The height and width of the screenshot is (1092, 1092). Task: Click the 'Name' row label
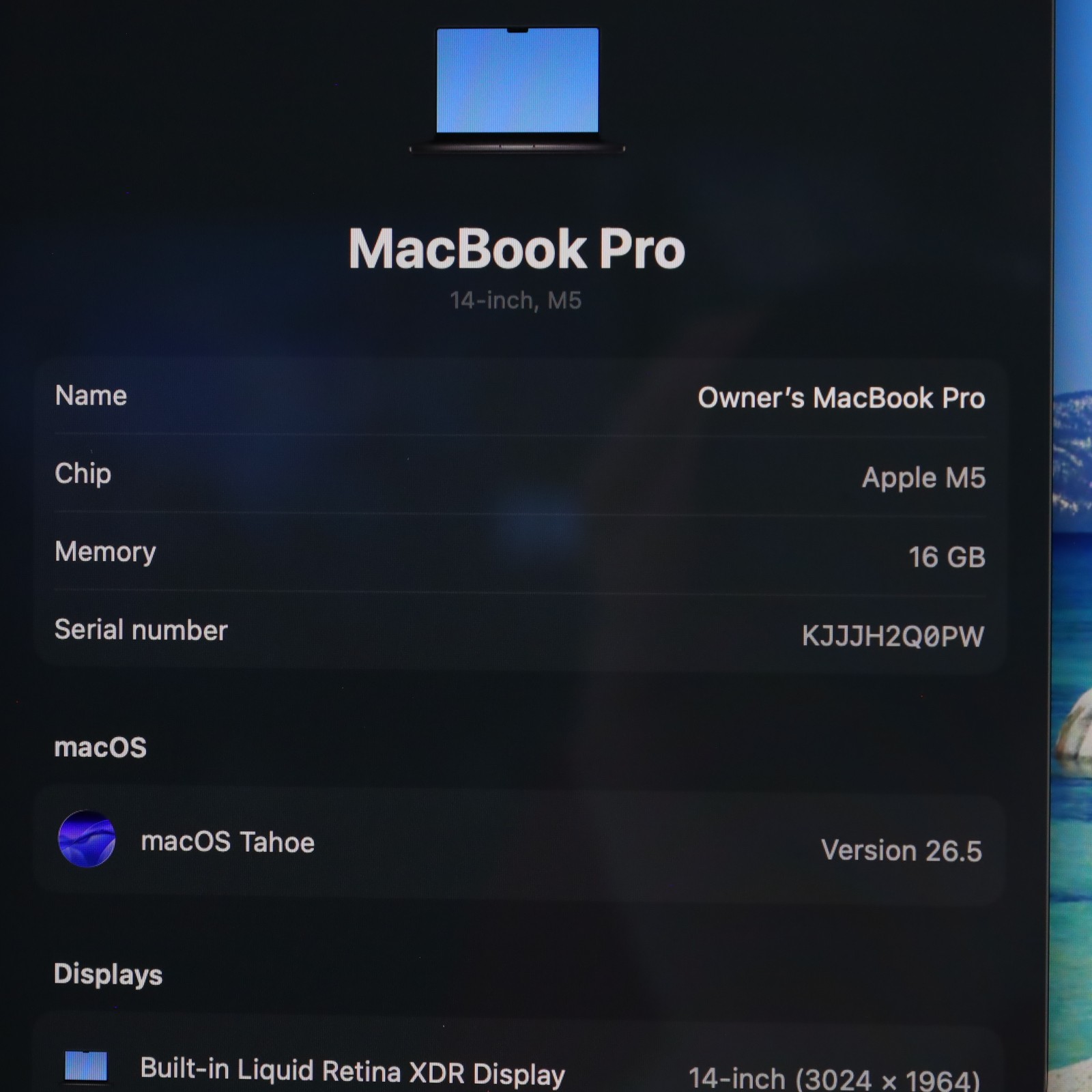pyautogui.click(x=91, y=396)
